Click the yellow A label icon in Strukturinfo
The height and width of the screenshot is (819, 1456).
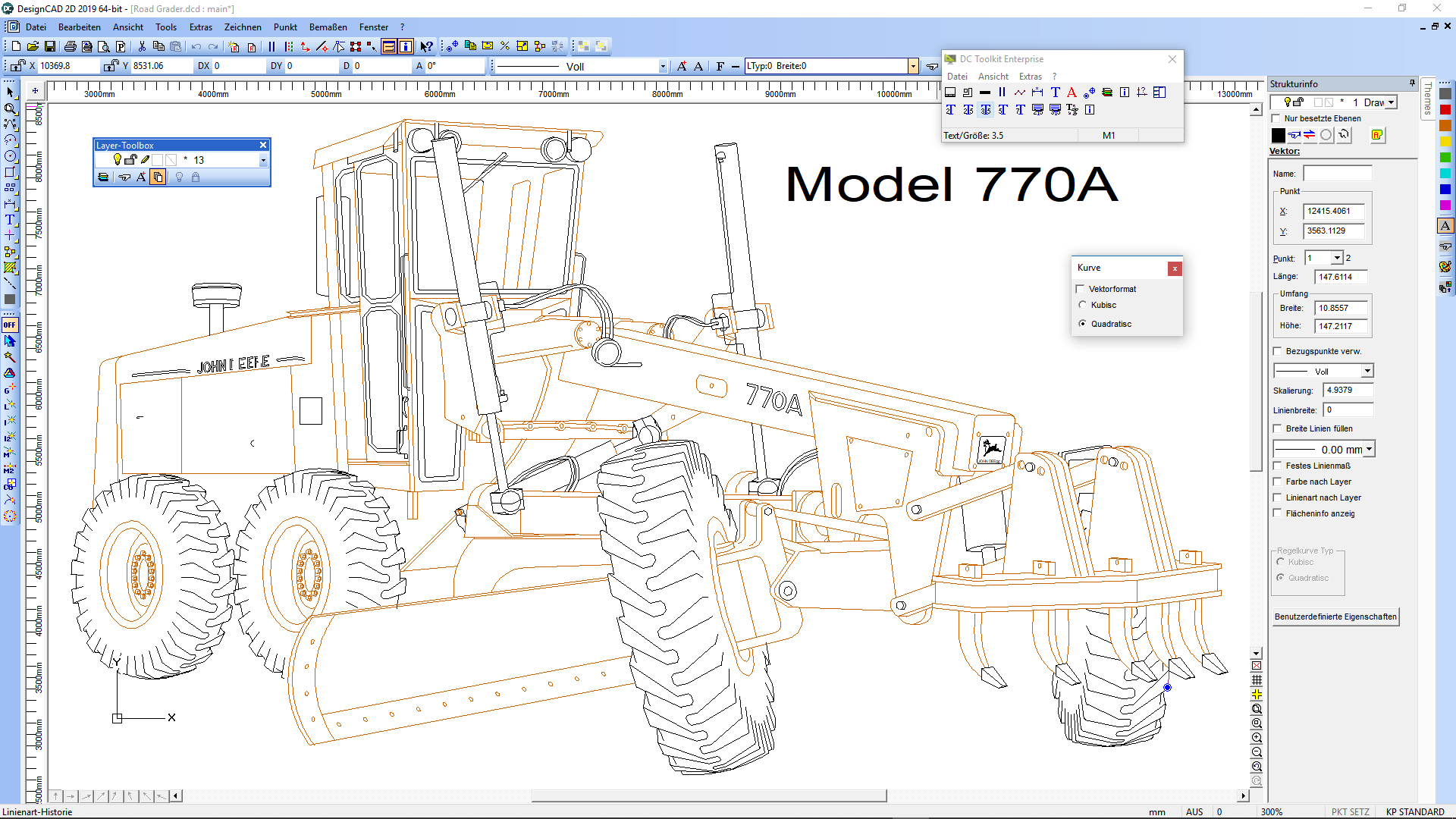coord(1377,135)
